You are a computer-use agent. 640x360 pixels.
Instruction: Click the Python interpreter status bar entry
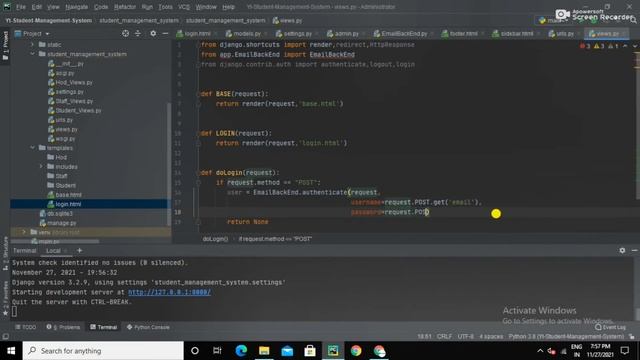[566, 336]
